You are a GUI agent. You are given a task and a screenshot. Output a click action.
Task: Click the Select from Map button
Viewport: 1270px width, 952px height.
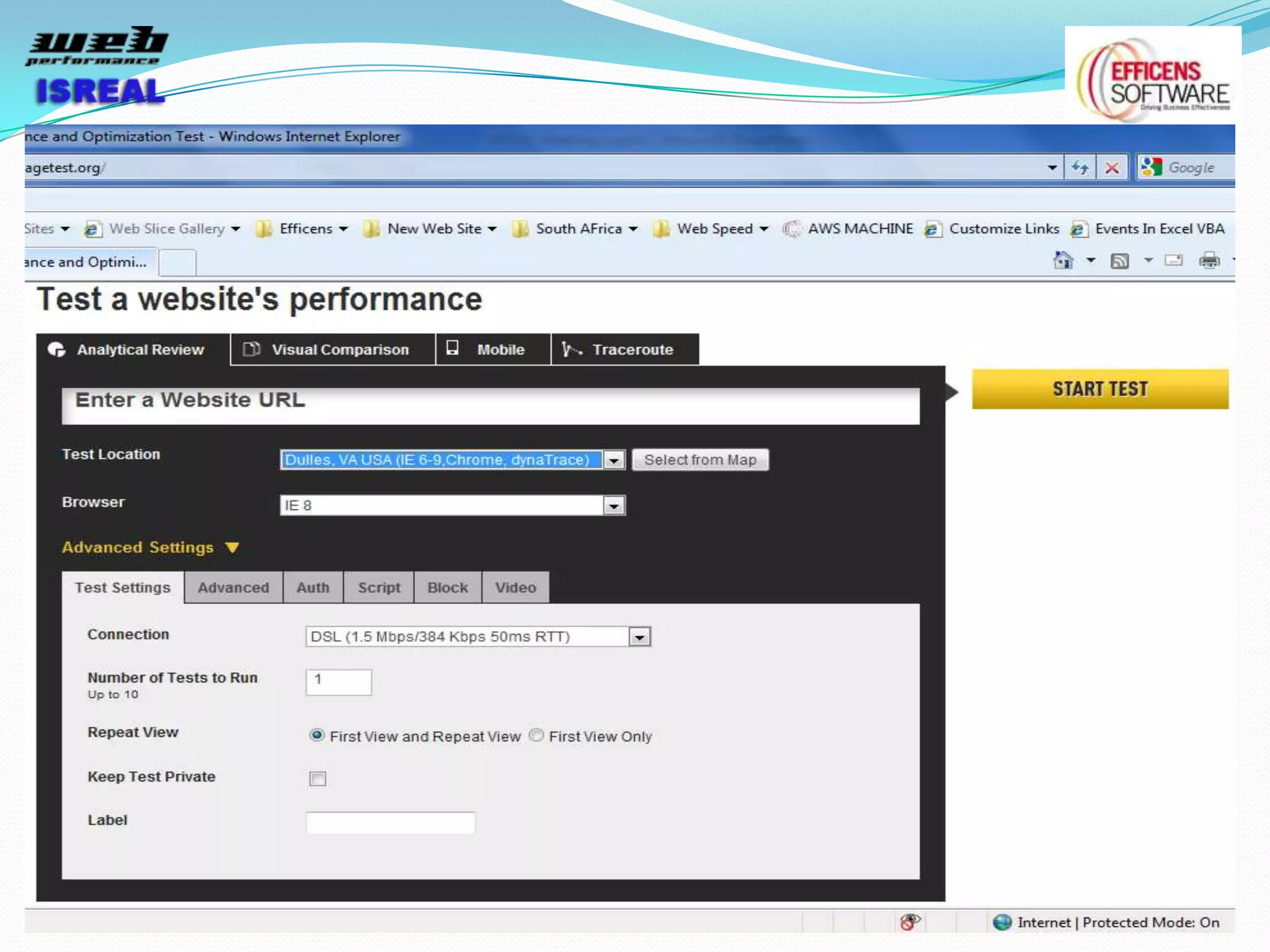700,460
